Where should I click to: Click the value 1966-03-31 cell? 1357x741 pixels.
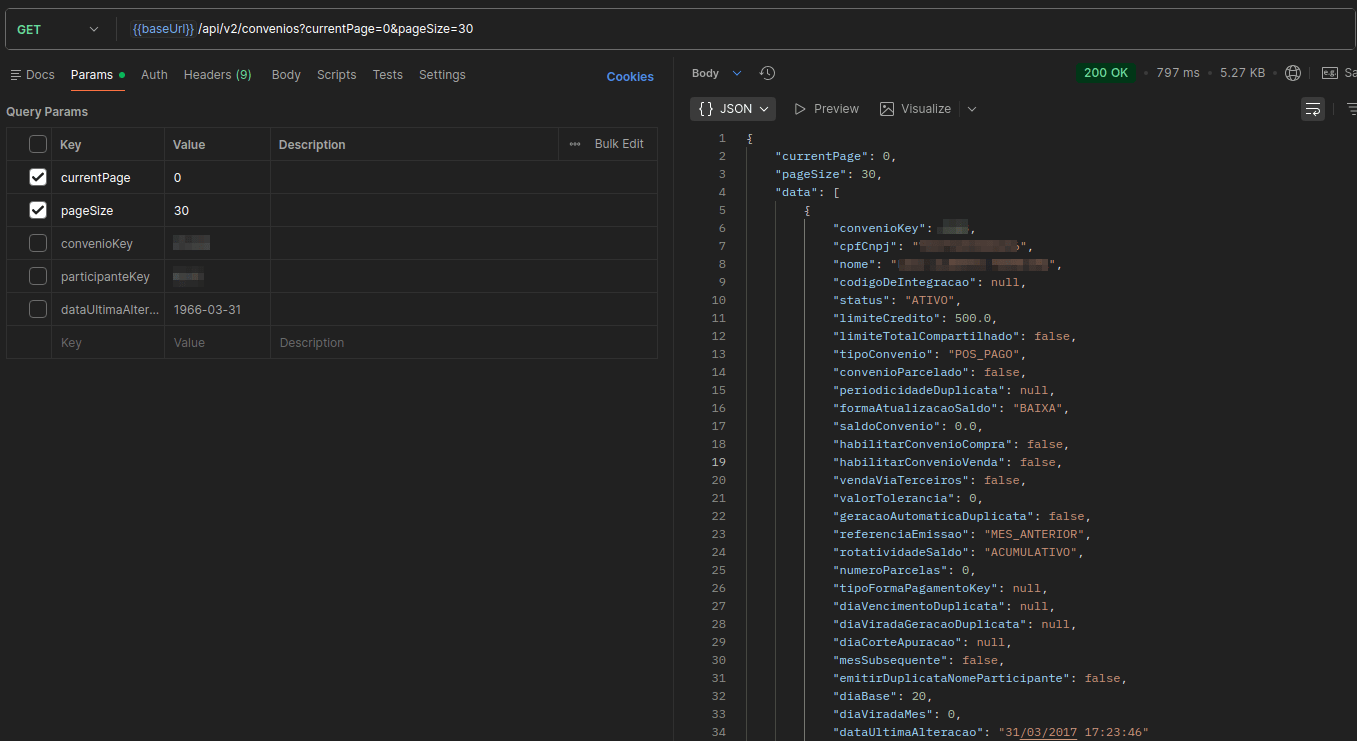pyautogui.click(x=217, y=309)
